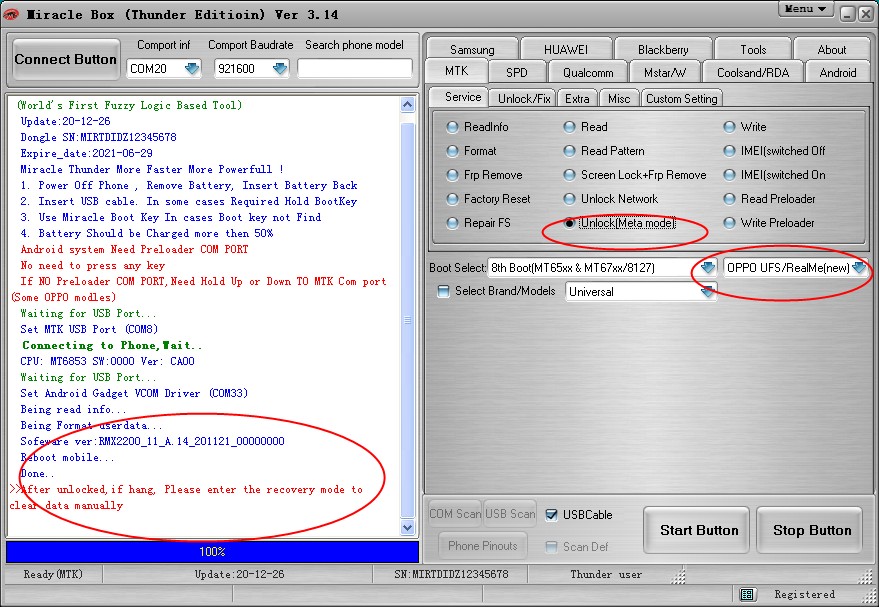The image size is (879, 607).
Task: Close the Miracle Box window
Action: (866, 13)
